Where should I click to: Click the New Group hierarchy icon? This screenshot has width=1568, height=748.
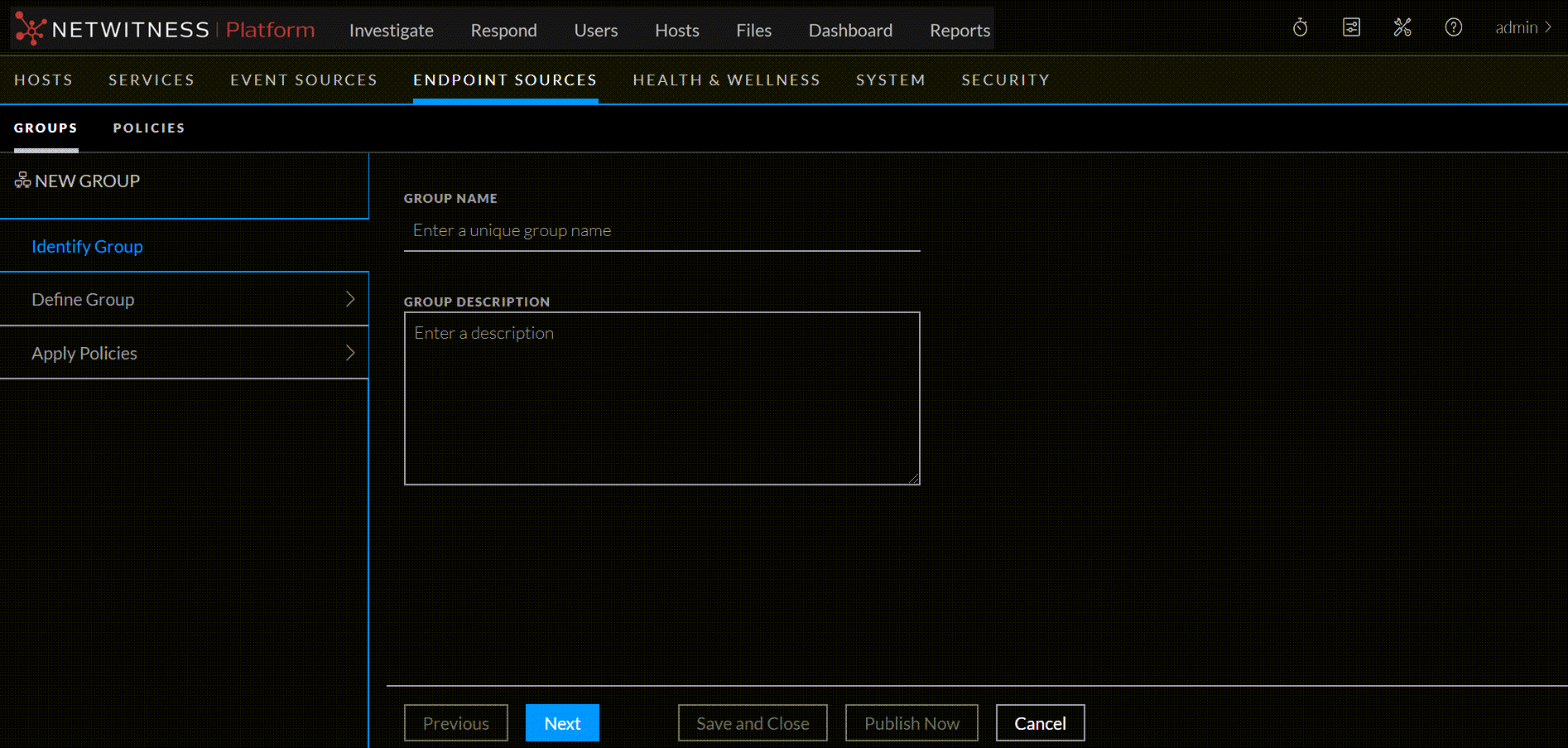coord(22,181)
